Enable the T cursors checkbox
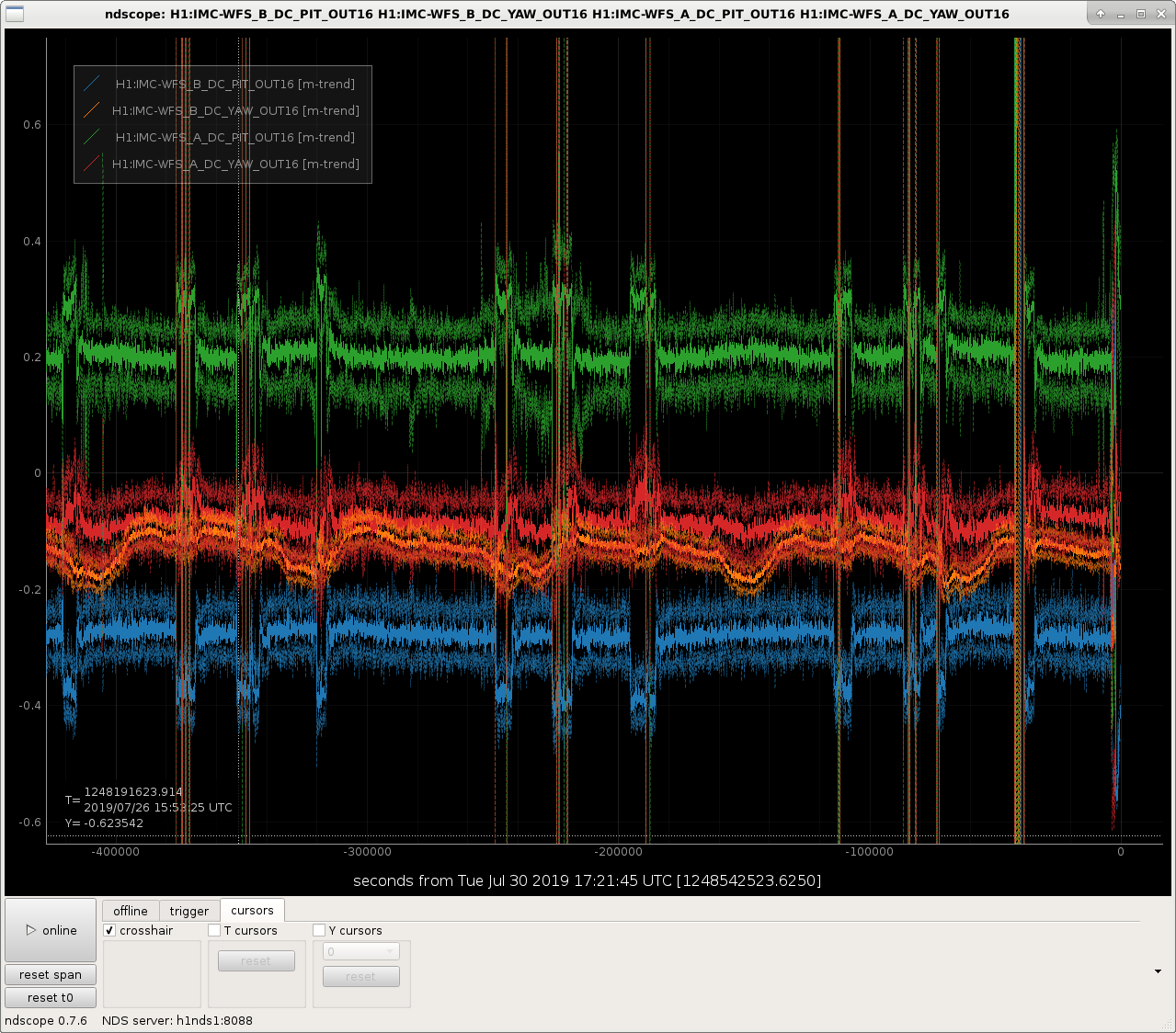 [x=215, y=930]
